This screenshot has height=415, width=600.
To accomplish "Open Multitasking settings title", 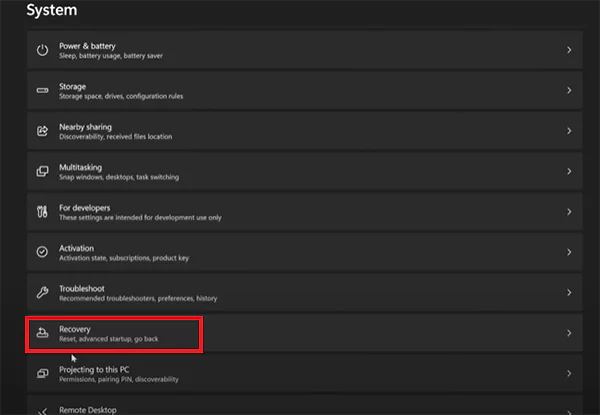I will (x=80, y=168).
